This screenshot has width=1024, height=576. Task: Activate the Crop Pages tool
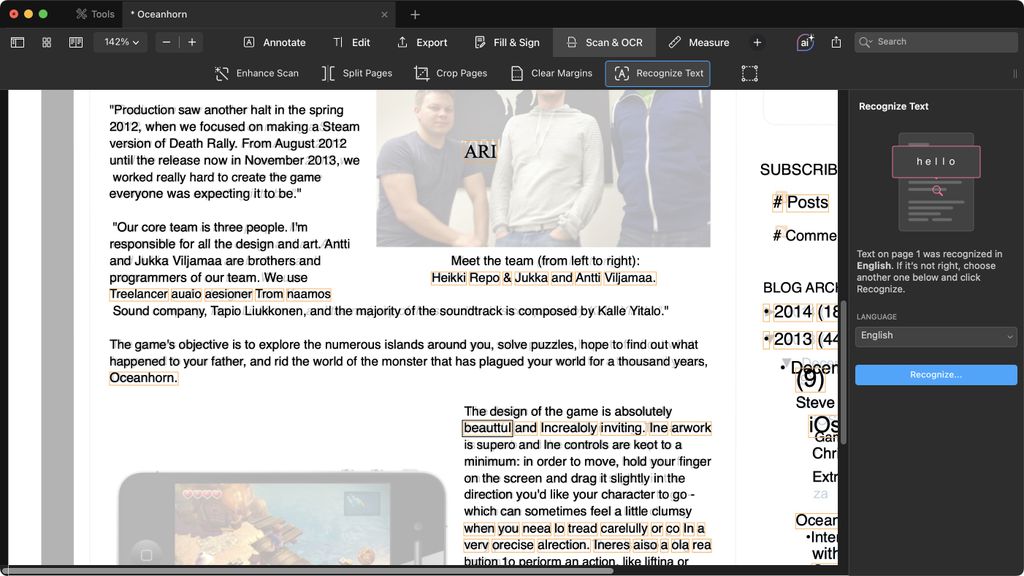pyautogui.click(x=450, y=73)
